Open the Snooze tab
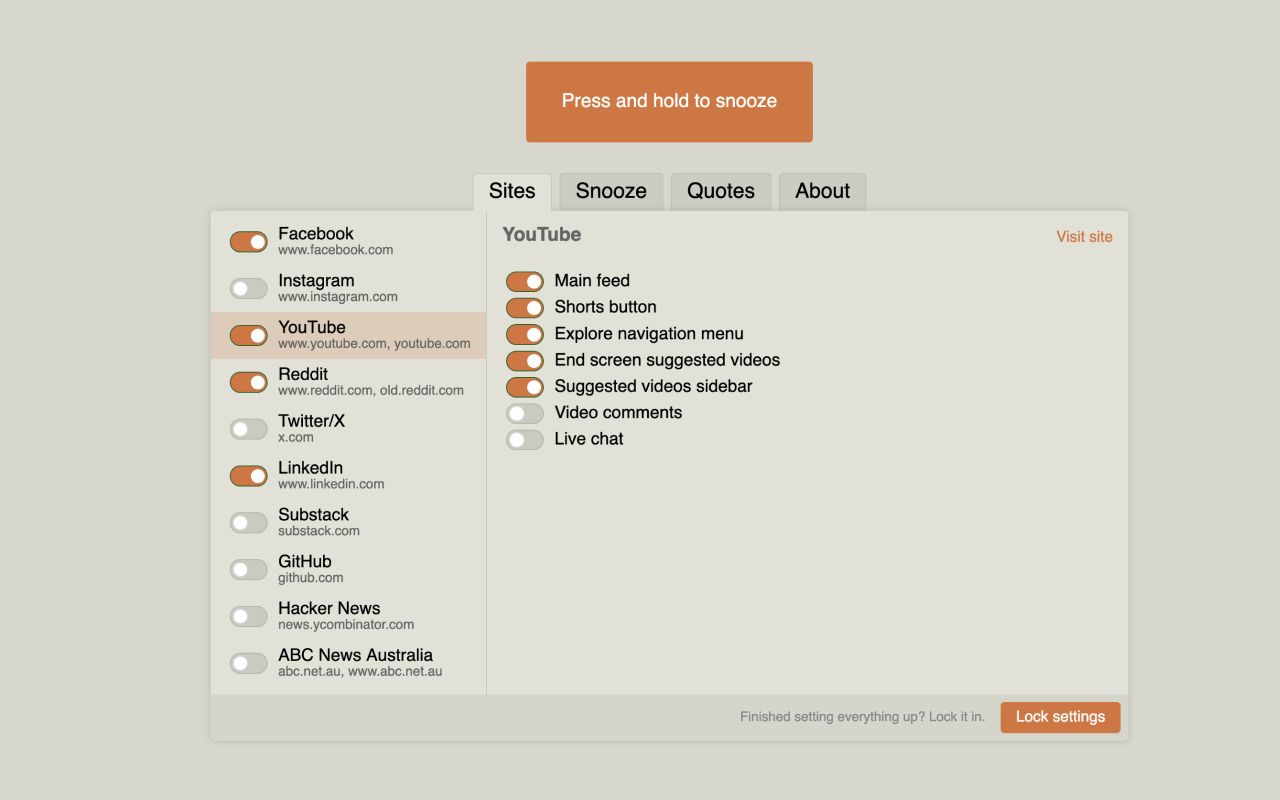This screenshot has width=1280, height=800. pos(611,191)
